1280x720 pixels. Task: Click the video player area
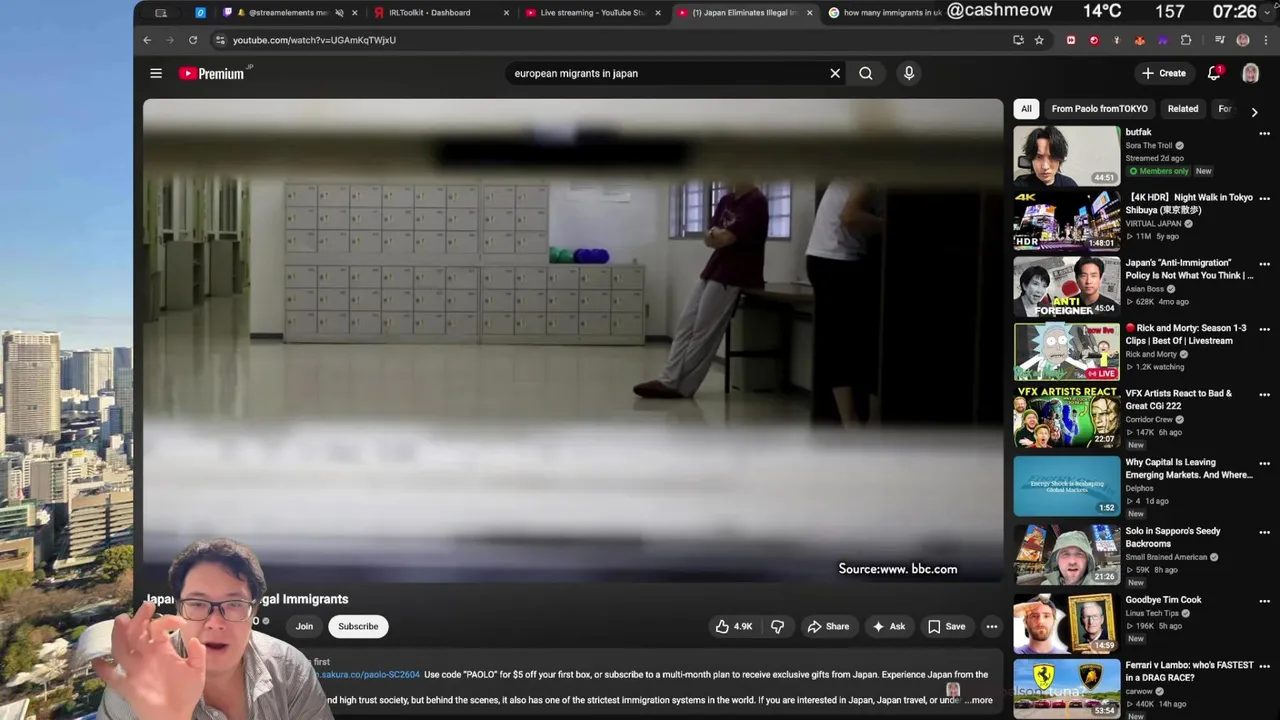[573, 340]
